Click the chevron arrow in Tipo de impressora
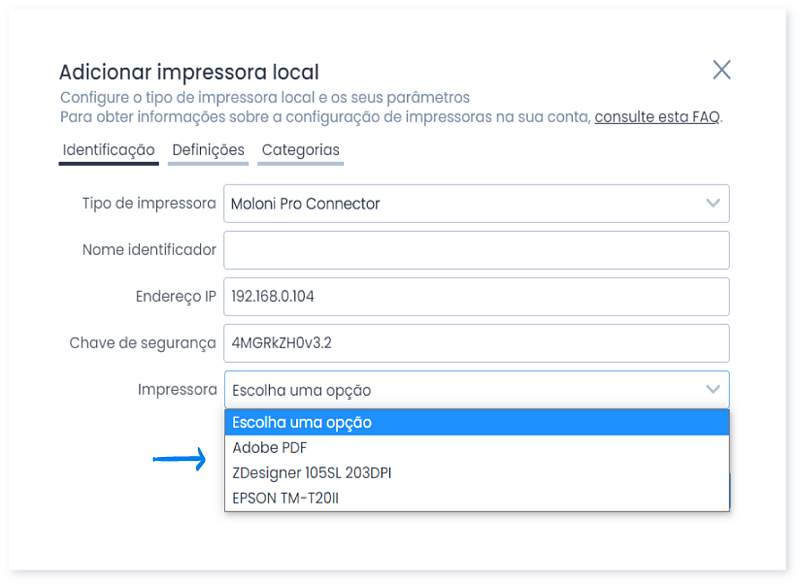Image resolution: width=800 pixels, height=584 pixels. (x=713, y=203)
